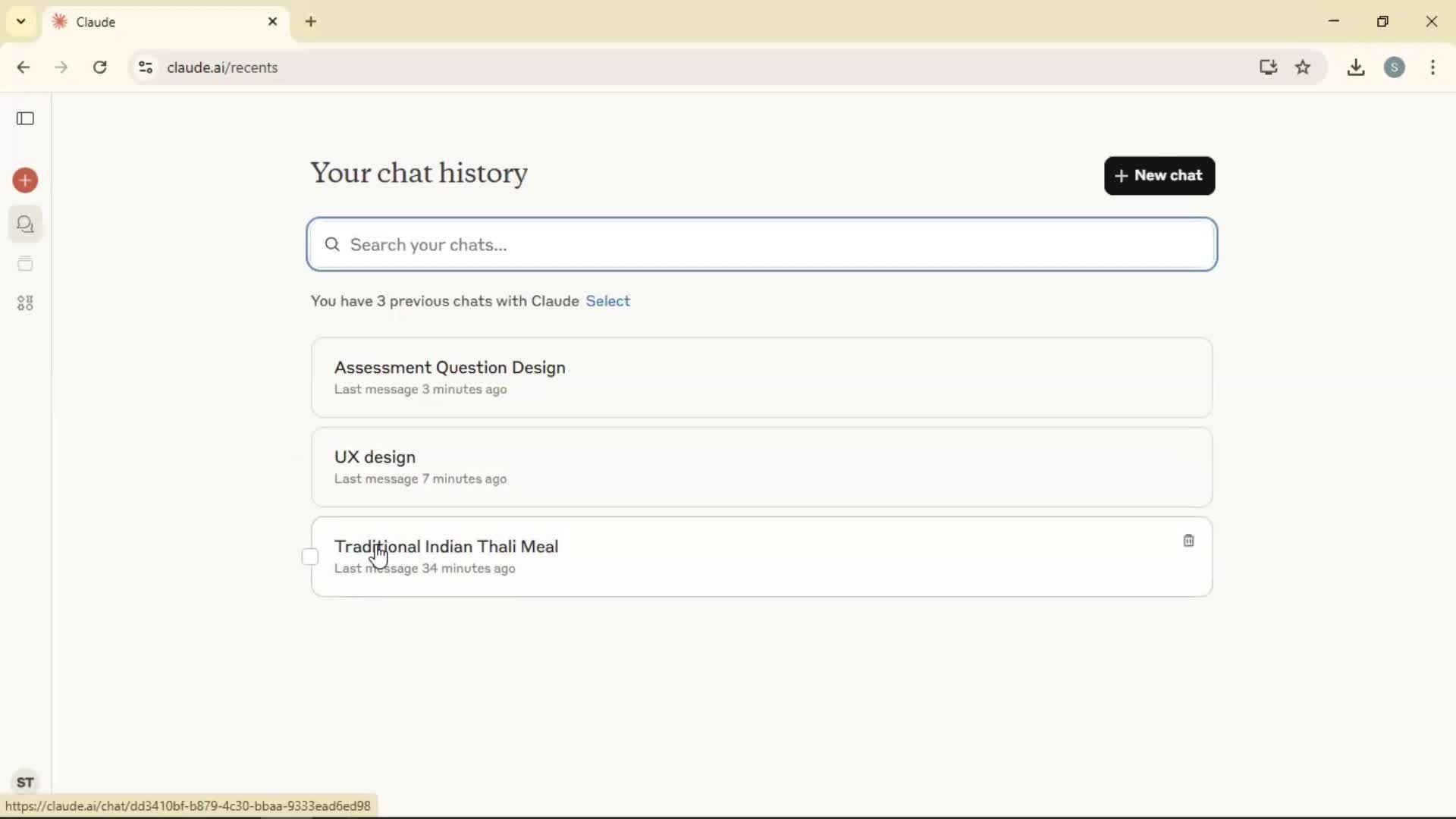Open the ST profile menu at bottom left
1456x819 pixels.
click(25, 783)
